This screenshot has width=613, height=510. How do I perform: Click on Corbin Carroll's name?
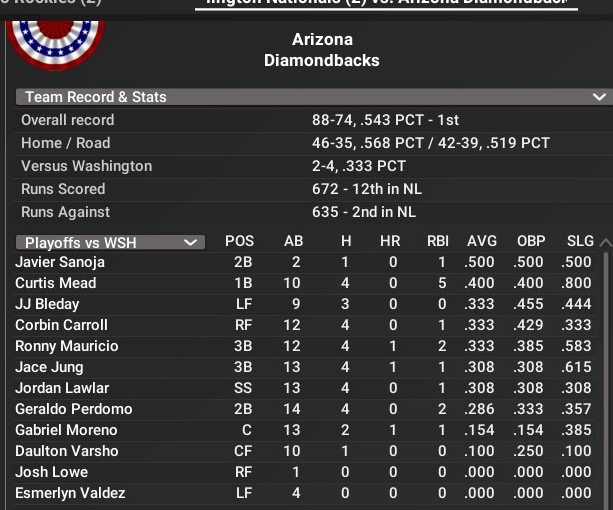point(61,325)
